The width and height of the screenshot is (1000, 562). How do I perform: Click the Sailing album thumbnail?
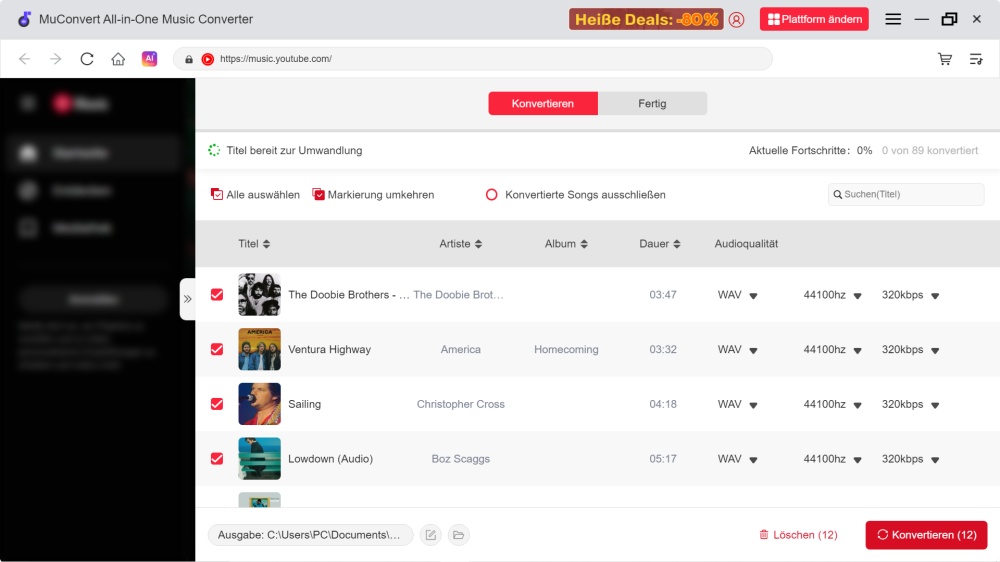(260, 404)
